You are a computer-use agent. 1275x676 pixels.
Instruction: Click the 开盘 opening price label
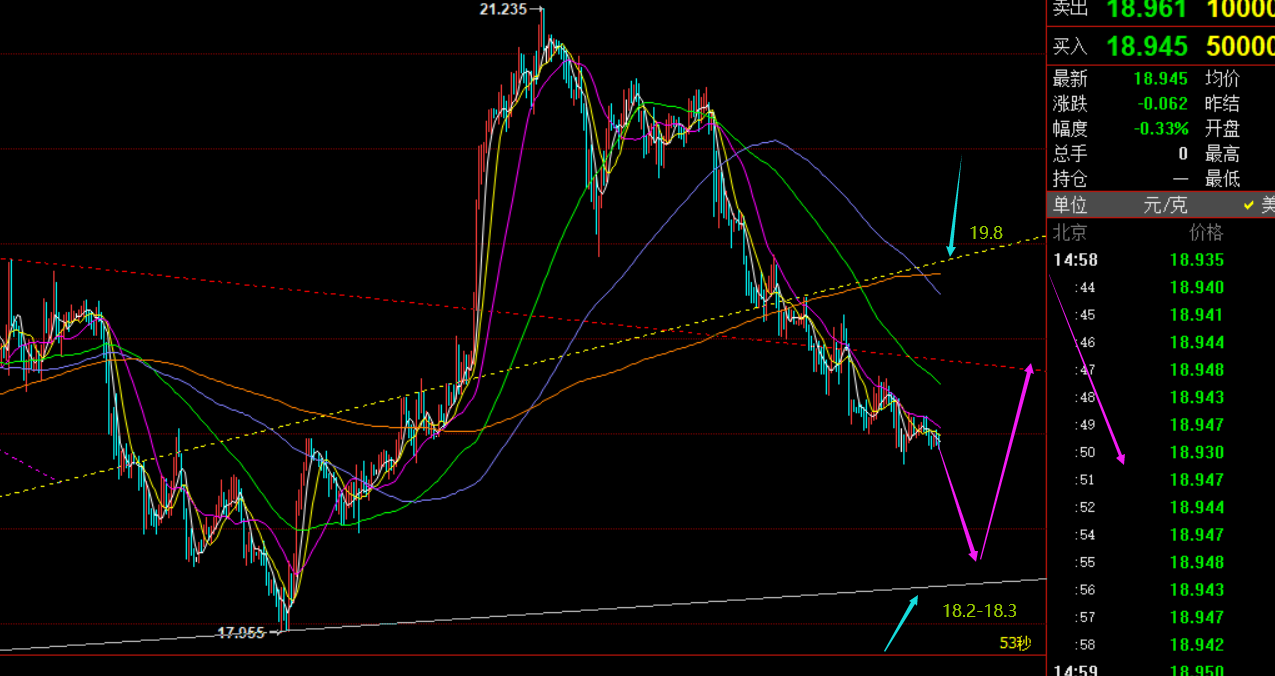click(x=1223, y=129)
